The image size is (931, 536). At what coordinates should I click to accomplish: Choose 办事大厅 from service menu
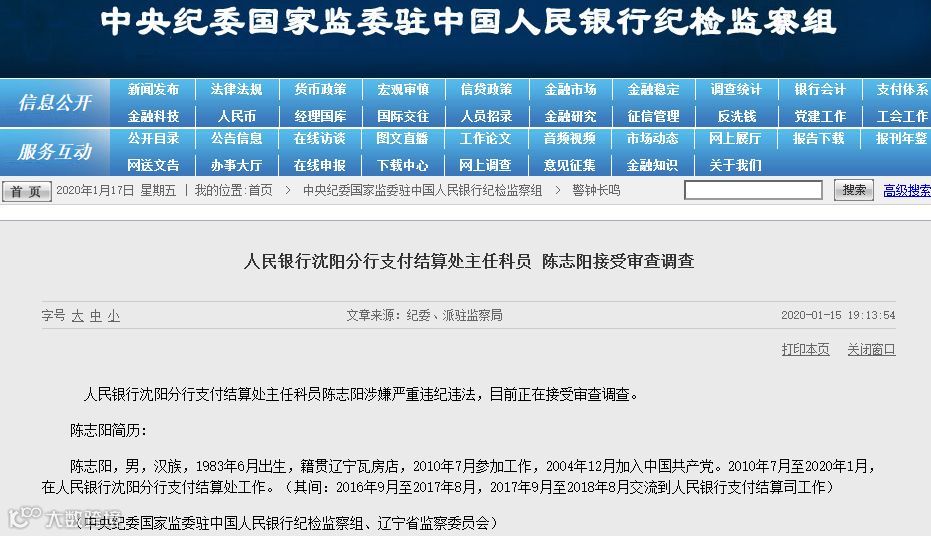[236, 165]
